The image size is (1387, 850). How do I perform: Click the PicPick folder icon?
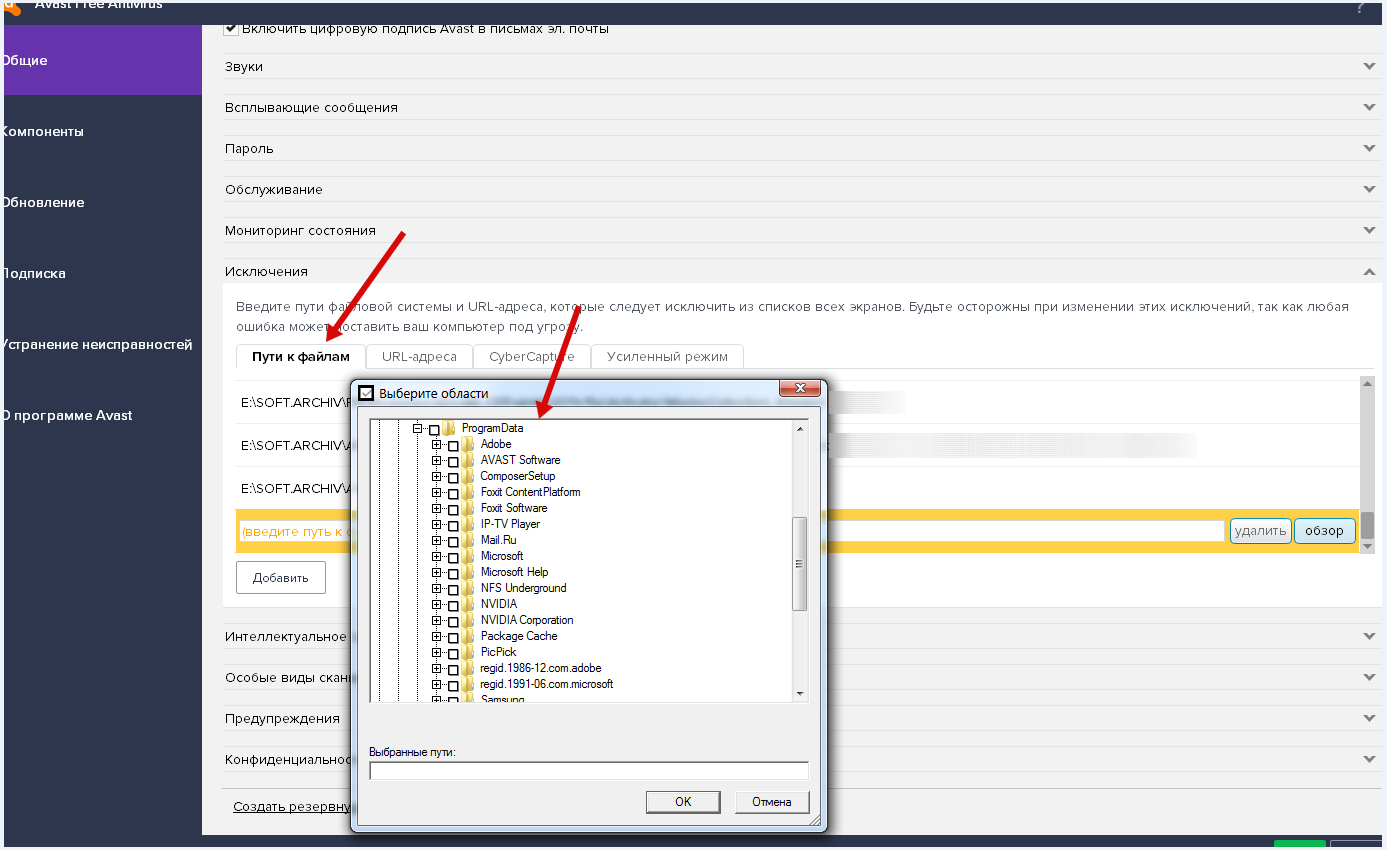coord(468,652)
